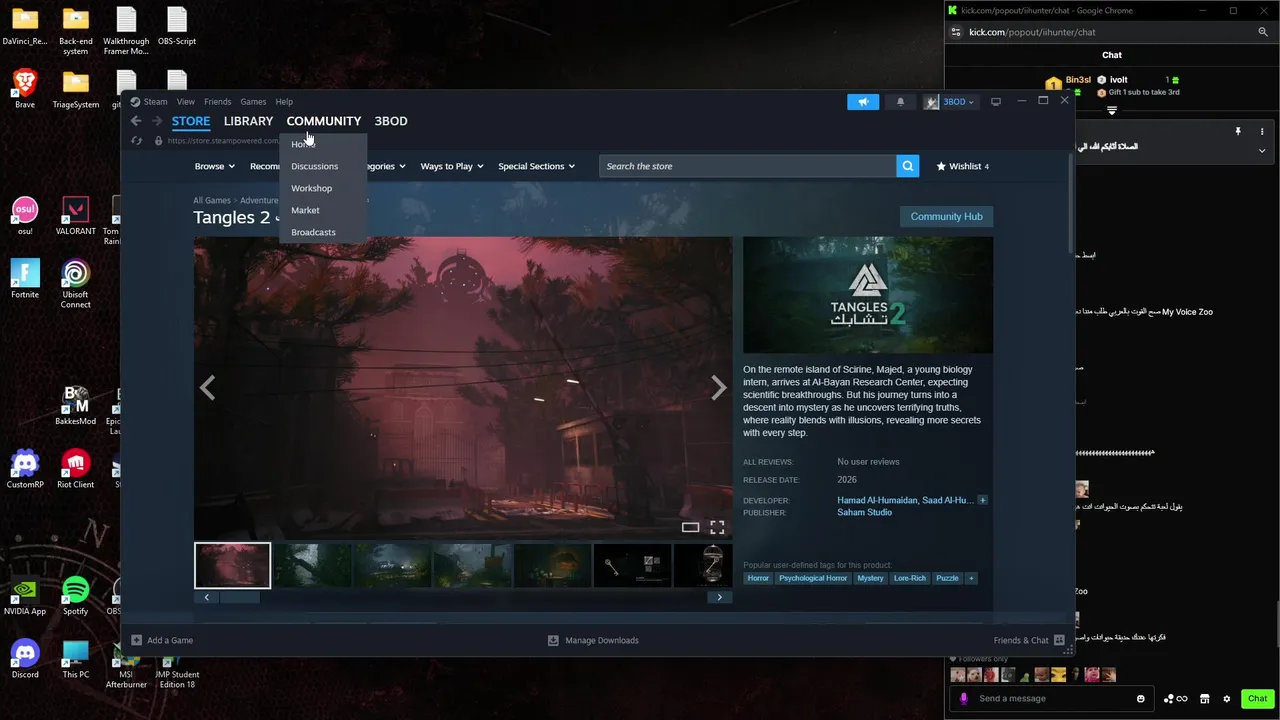Click the Add a Game plus icon
The width and height of the screenshot is (1280, 720).
pyautogui.click(x=137, y=640)
